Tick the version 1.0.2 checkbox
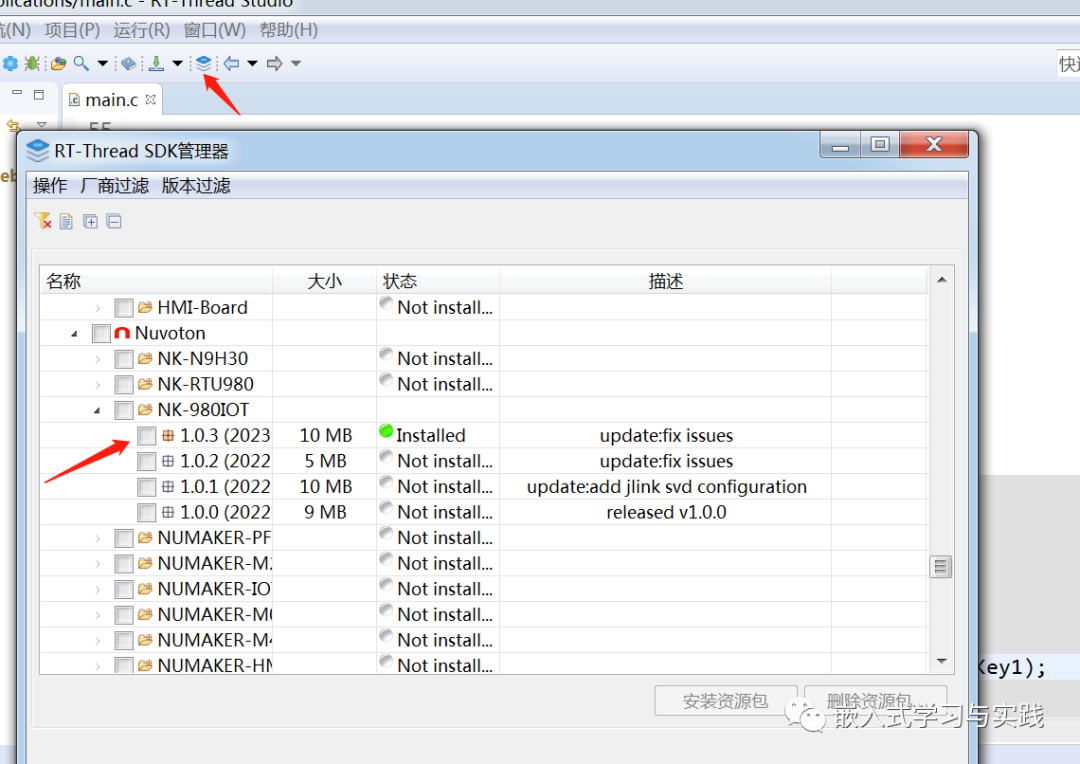The height and width of the screenshot is (764, 1080). pyautogui.click(x=147, y=461)
